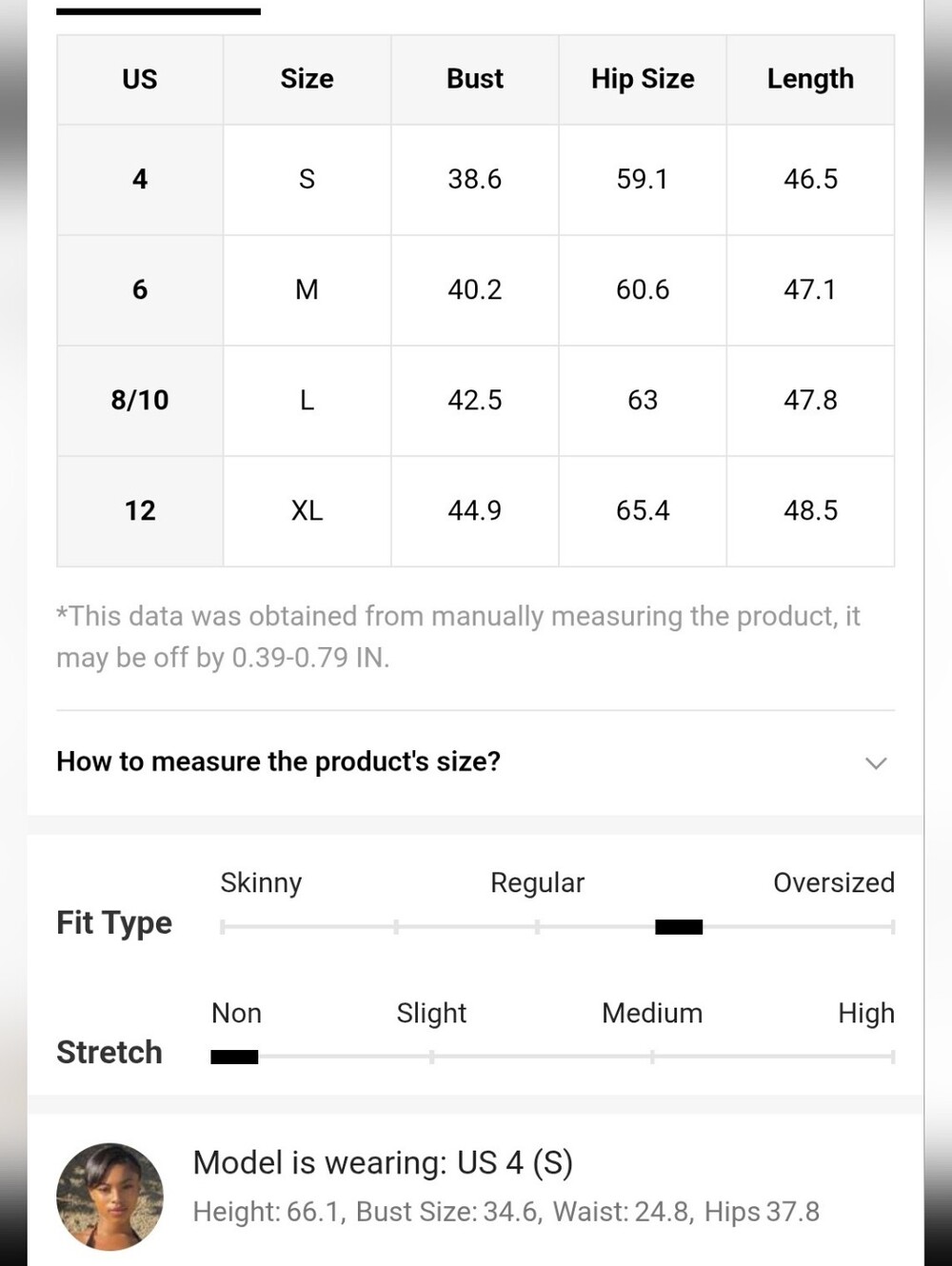Viewport: 952px width, 1266px height.
Task: Select the Hip Size column header
Action: (x=643, y=79)
